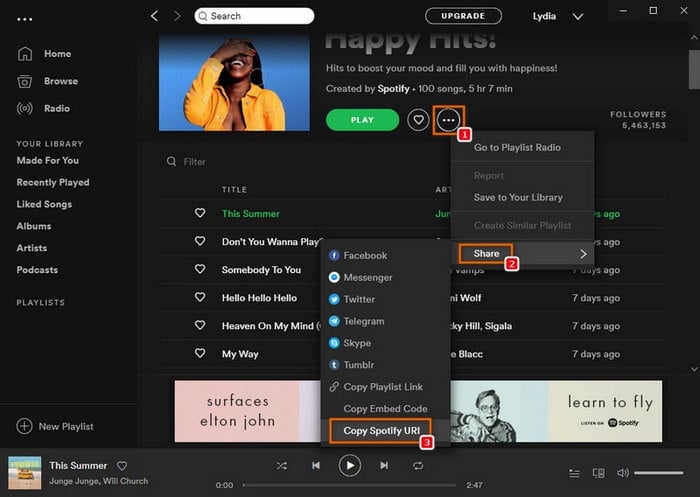Go forward with the right arrow
700x497 pixels.
[177, 16]
